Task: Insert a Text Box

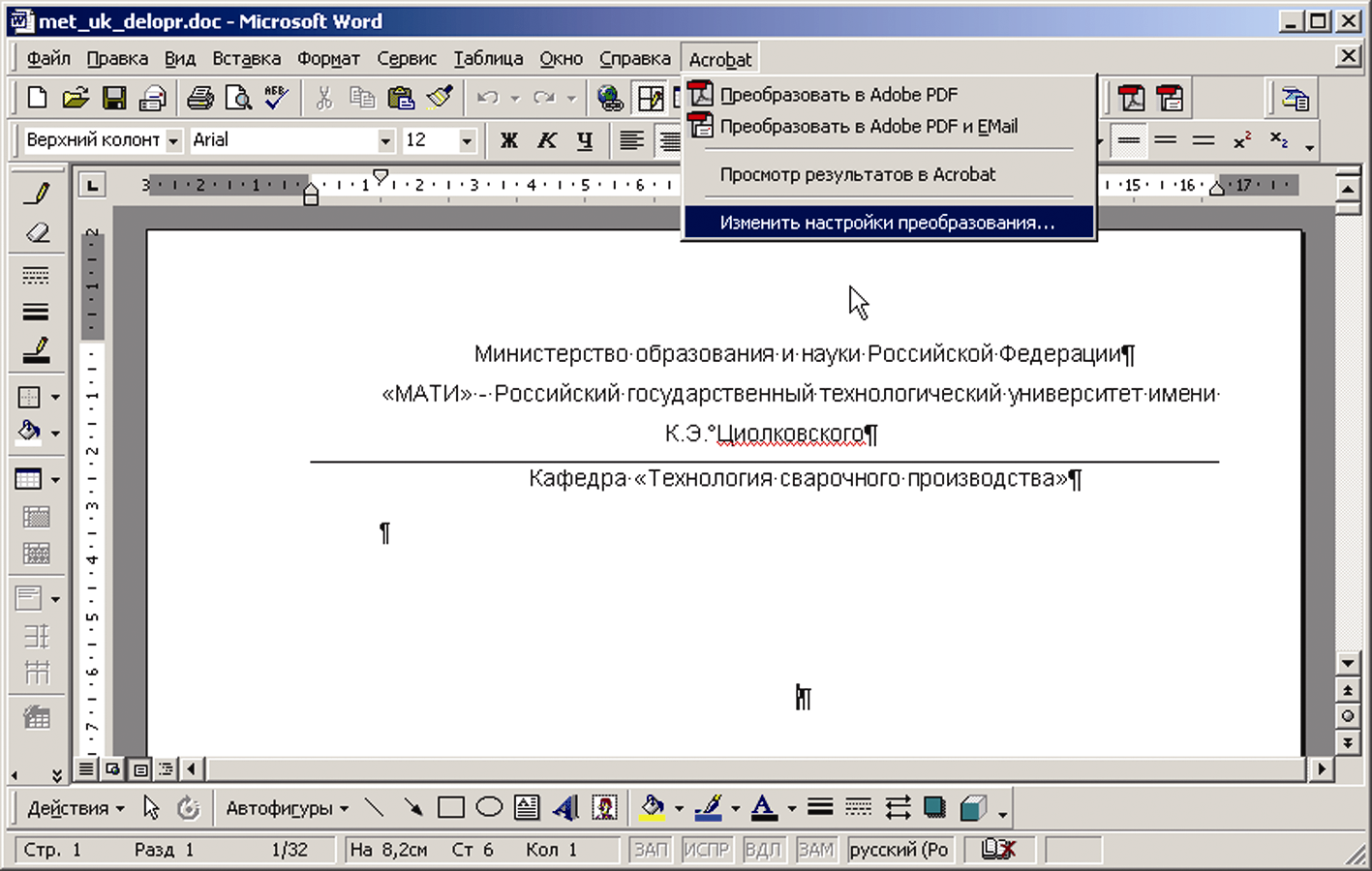Action: [527, 807]
